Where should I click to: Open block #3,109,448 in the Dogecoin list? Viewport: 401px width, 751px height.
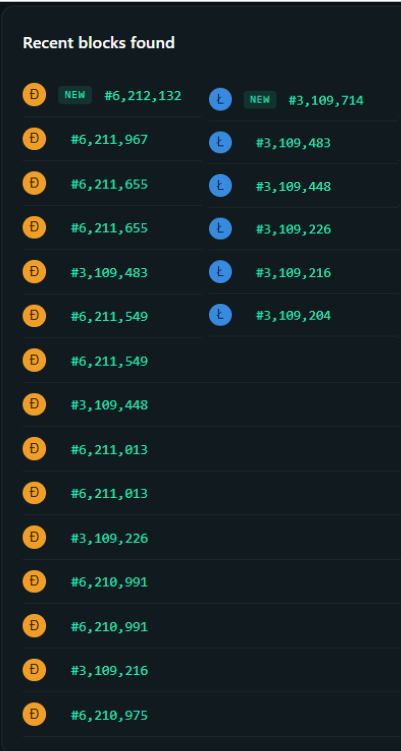coord(109,405)
